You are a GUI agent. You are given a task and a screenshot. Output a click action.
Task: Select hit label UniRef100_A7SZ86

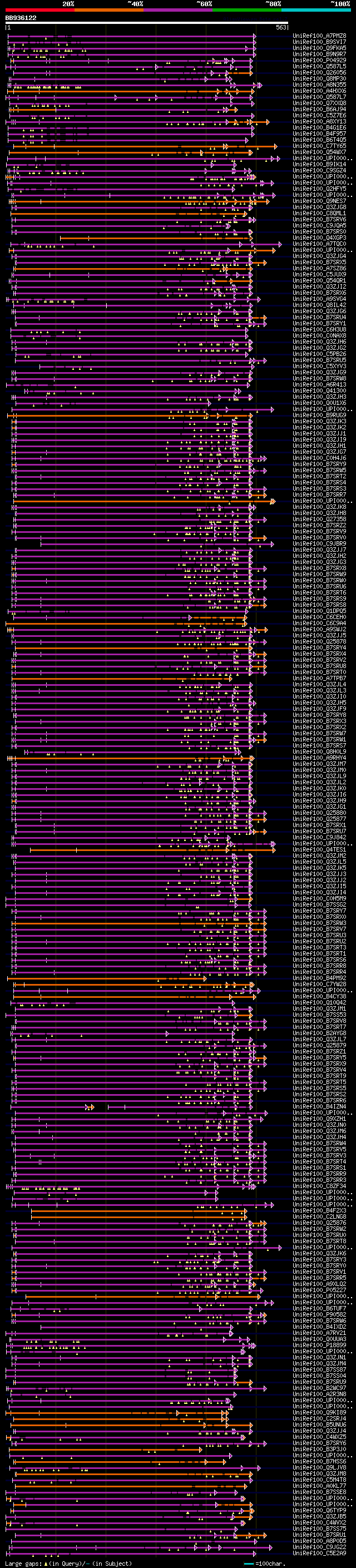click(319, 269)
